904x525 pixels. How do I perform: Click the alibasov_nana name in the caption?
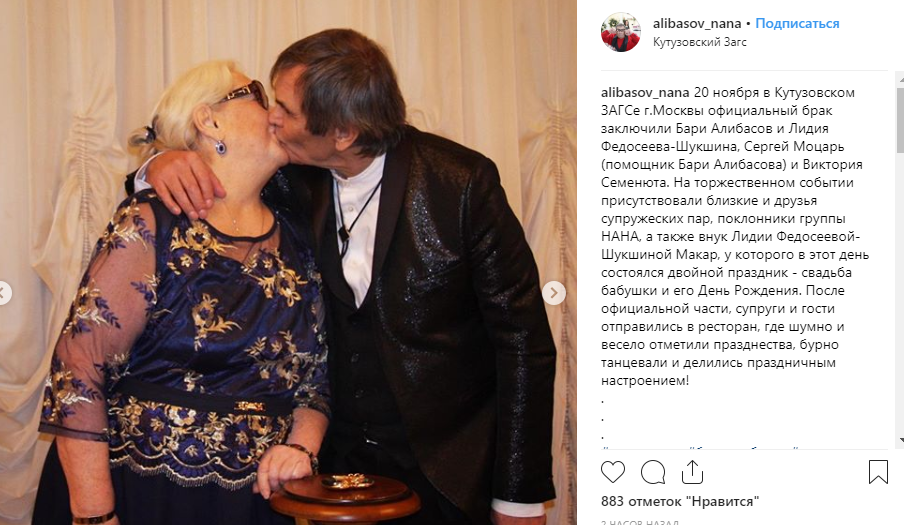click(x=645, y=92)
